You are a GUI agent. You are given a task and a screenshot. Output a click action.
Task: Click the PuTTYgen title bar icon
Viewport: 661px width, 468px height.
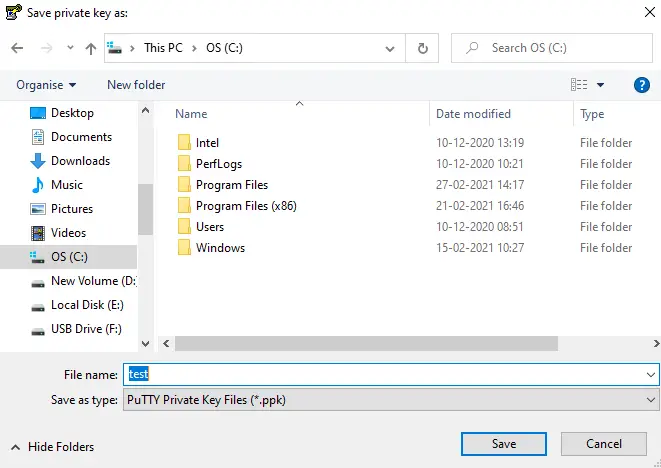pyautogui.click(x=13, y=12)
